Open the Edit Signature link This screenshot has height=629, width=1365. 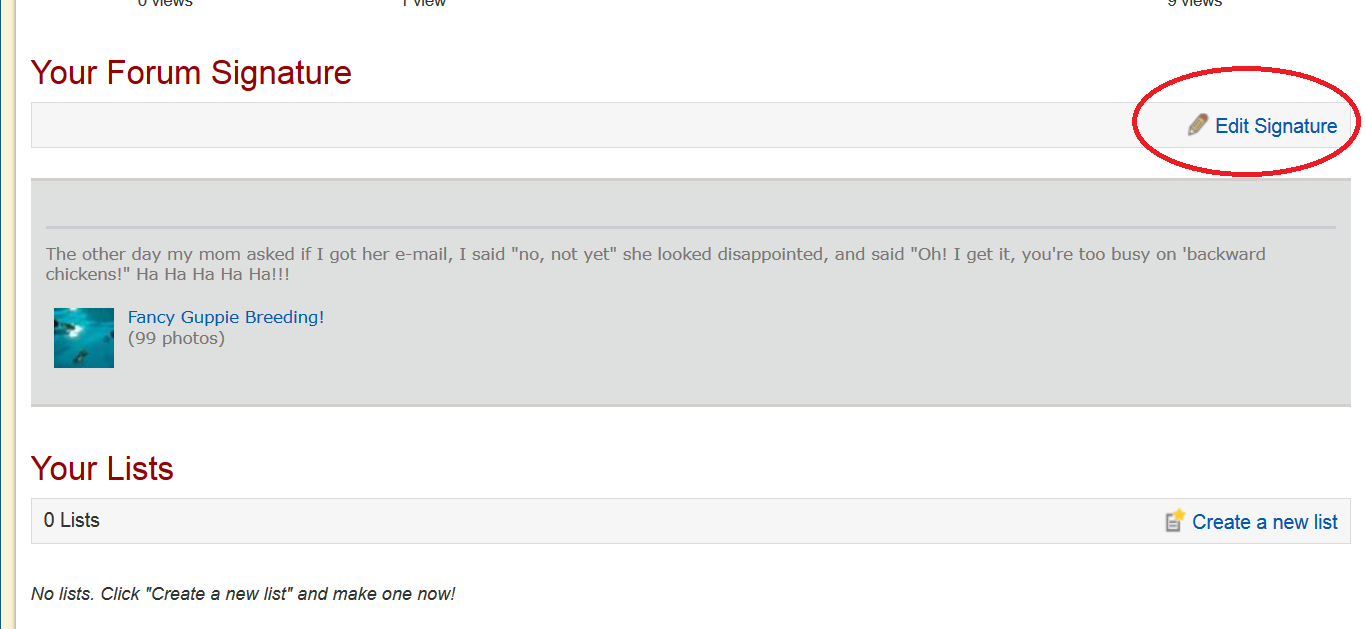click(x=1276, y=126)
